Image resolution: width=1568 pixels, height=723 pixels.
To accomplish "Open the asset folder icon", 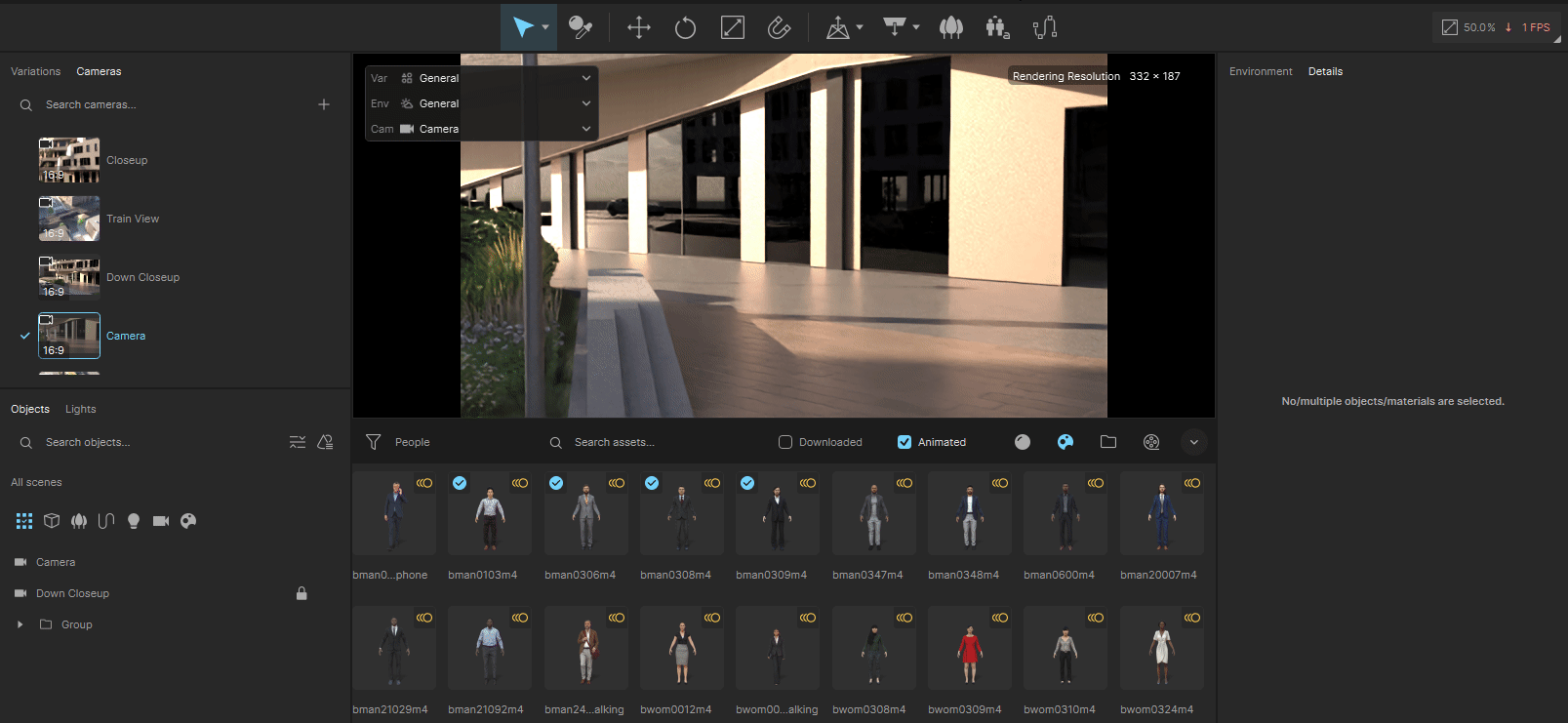I will (x=1108, y=442).
